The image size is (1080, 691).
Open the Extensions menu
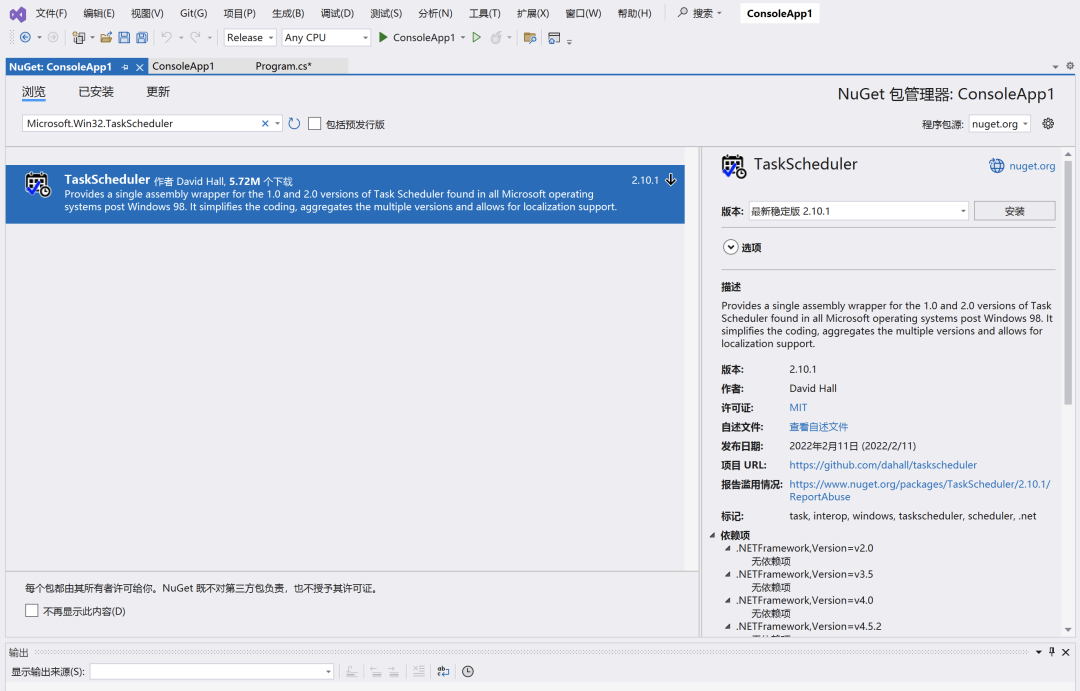(533, 13)
